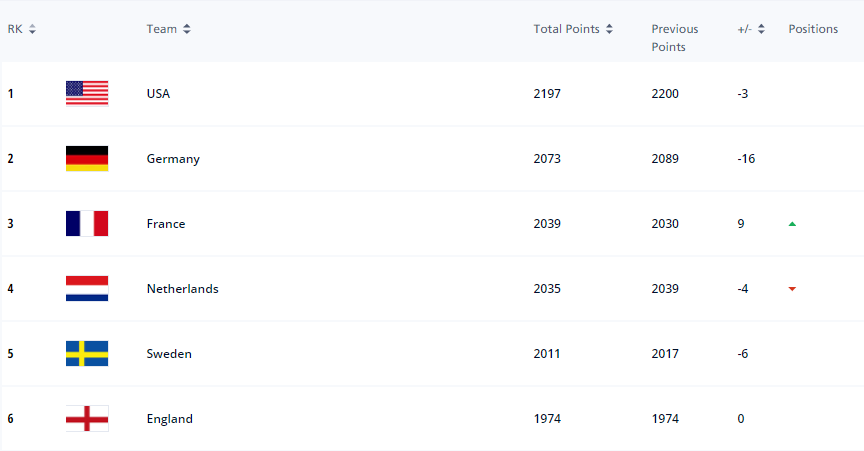Click the Netherlands flag icon
The width and height of the screenshot is (864, 451).
click(87, 289)
